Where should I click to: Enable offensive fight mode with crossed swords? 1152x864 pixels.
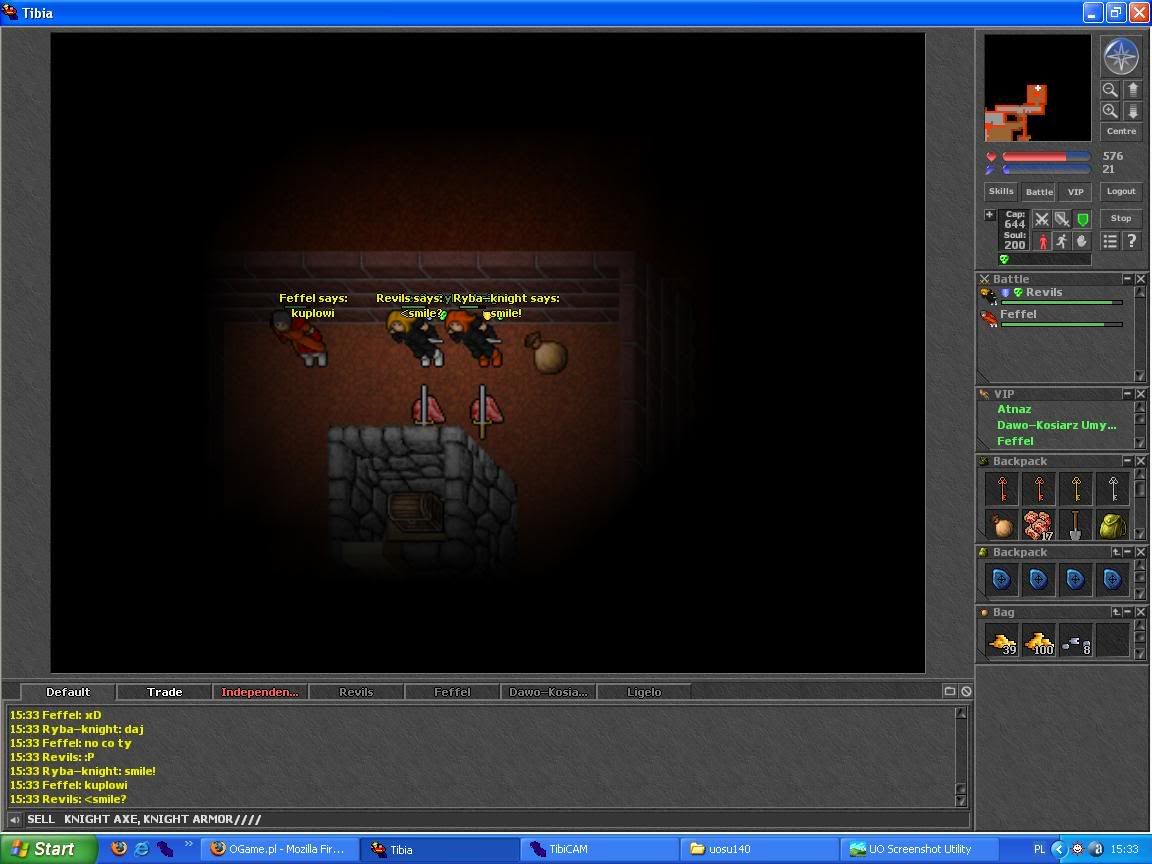pos(1041,219)
